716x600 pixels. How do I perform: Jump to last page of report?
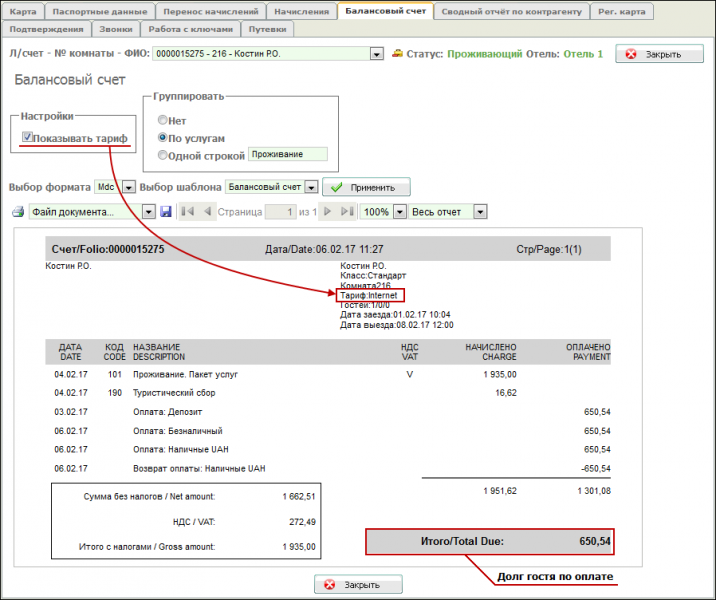pyautogui.click(x=346, y=212)
